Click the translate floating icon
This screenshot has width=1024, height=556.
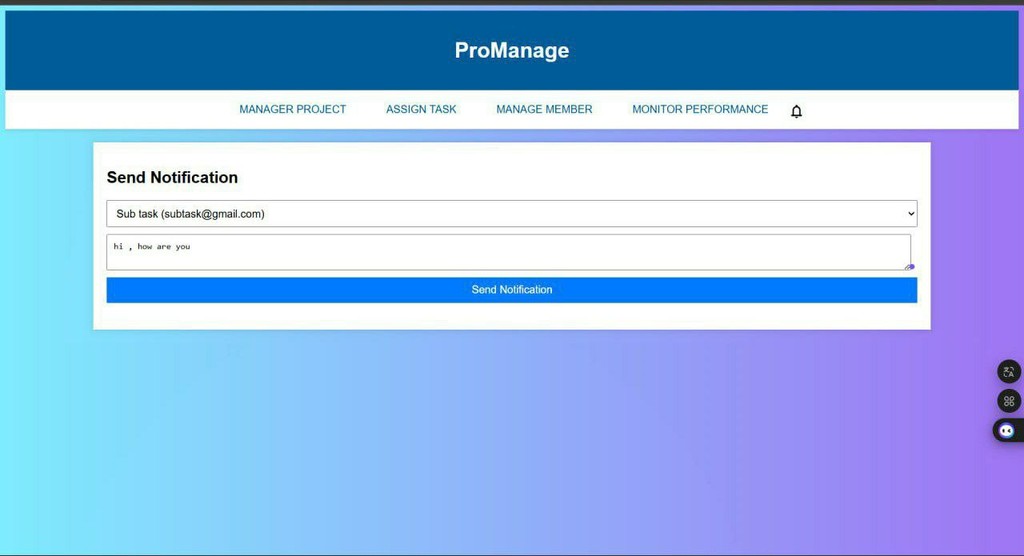pos(1008,372)
